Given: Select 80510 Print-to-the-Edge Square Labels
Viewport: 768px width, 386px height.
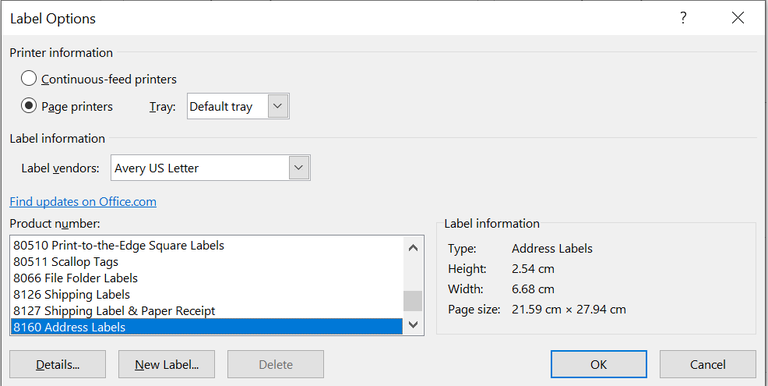Looking at the screenshot, I should 206,245.
